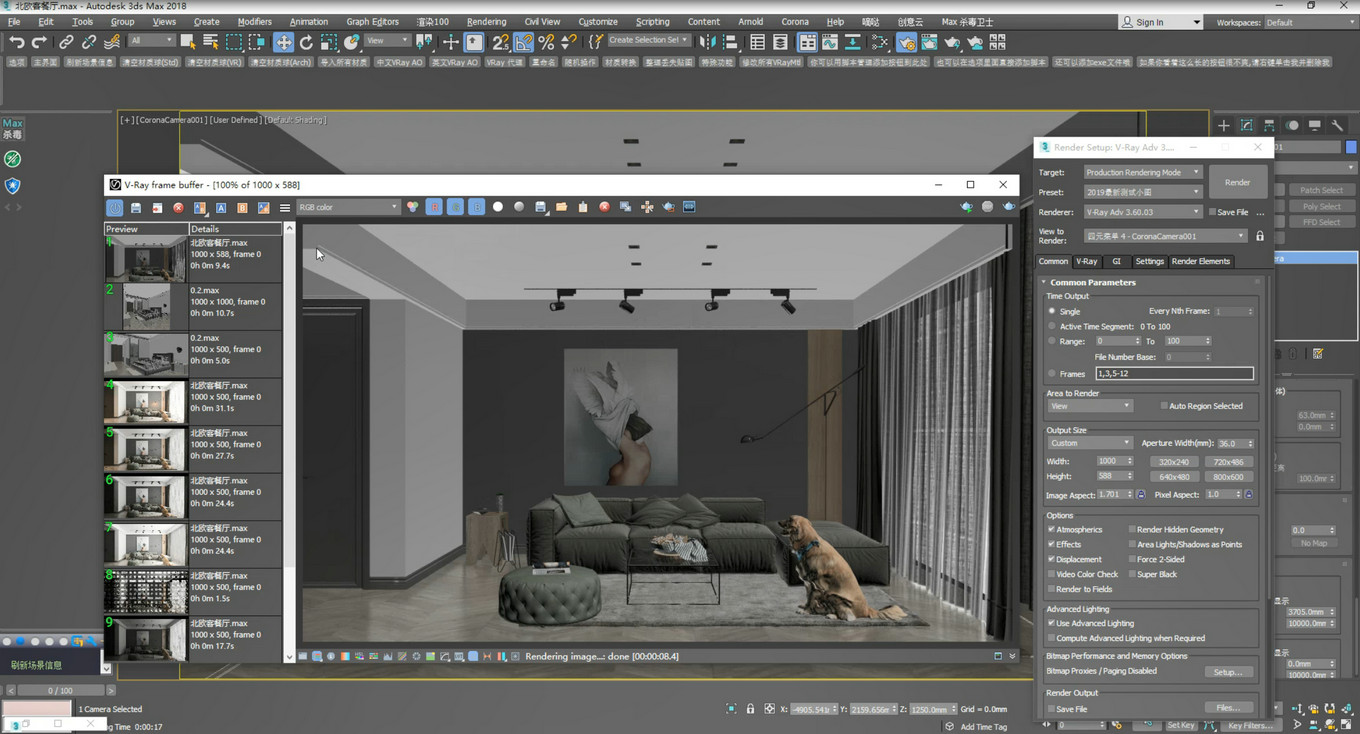Choose the 800x600 size preset
The image size is (1360, 734).
[x=1228, y=477]
